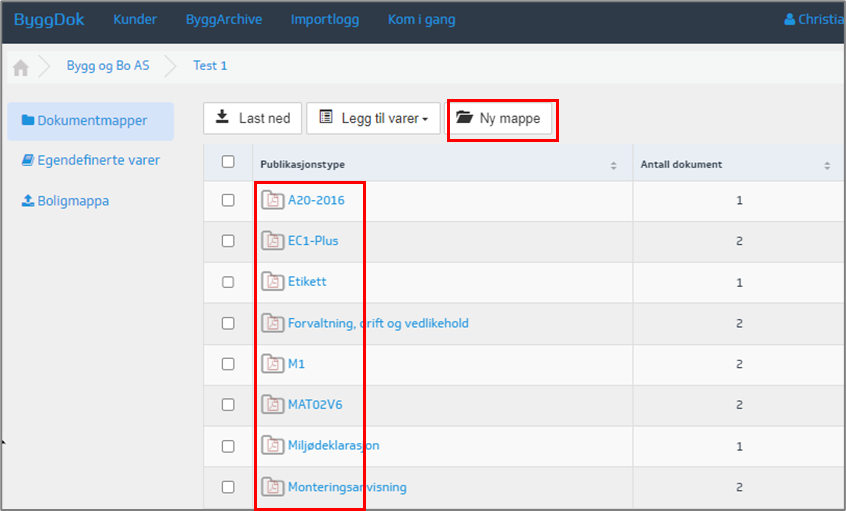This screenshot has width=846, height=511.
Task: Click the folder icon beside EC1-Plus
Action: (272, 241)
